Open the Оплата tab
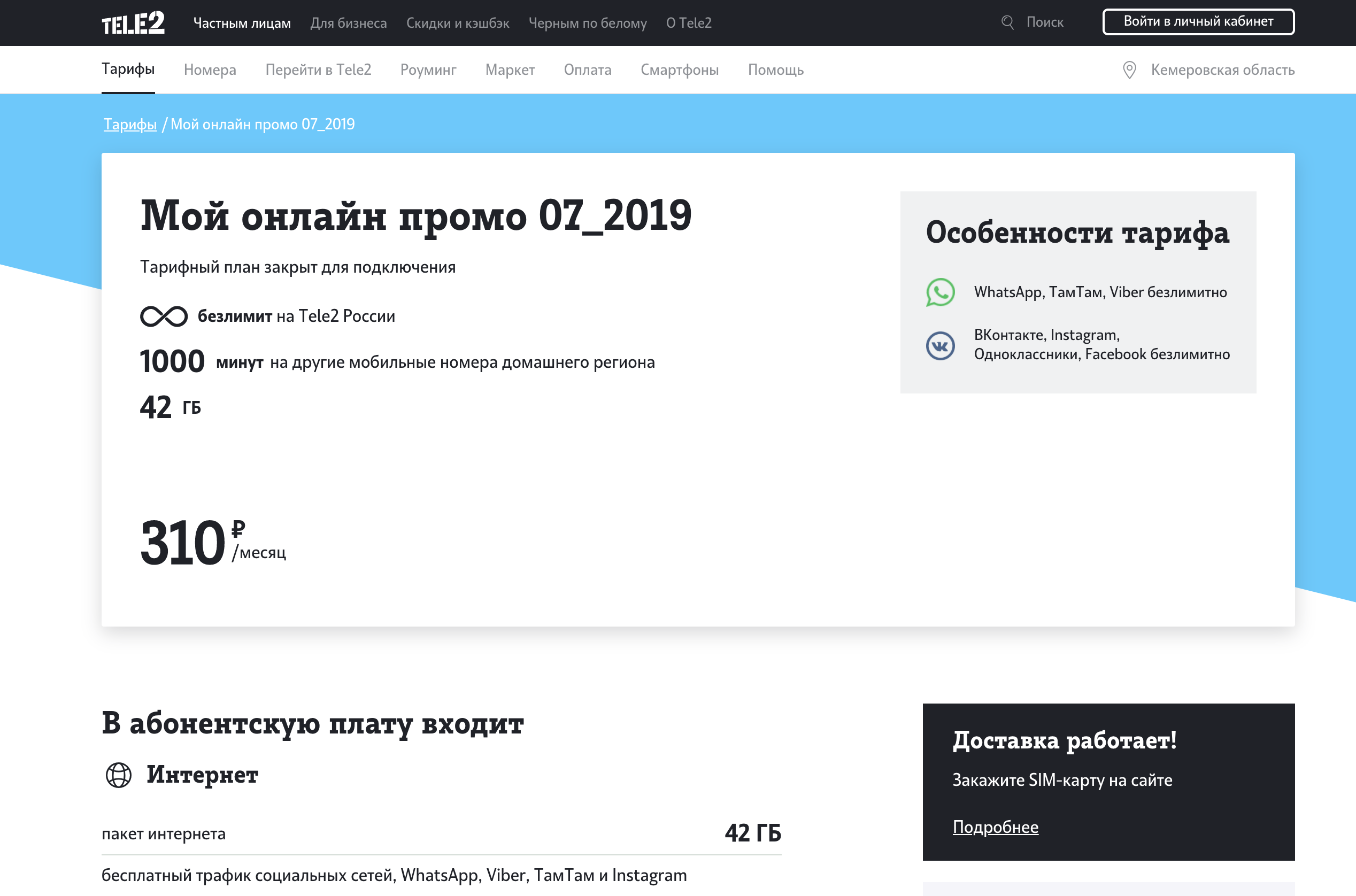Image resolution: width=1356 pixels, height=896 pixels. (x=588, y=69)
